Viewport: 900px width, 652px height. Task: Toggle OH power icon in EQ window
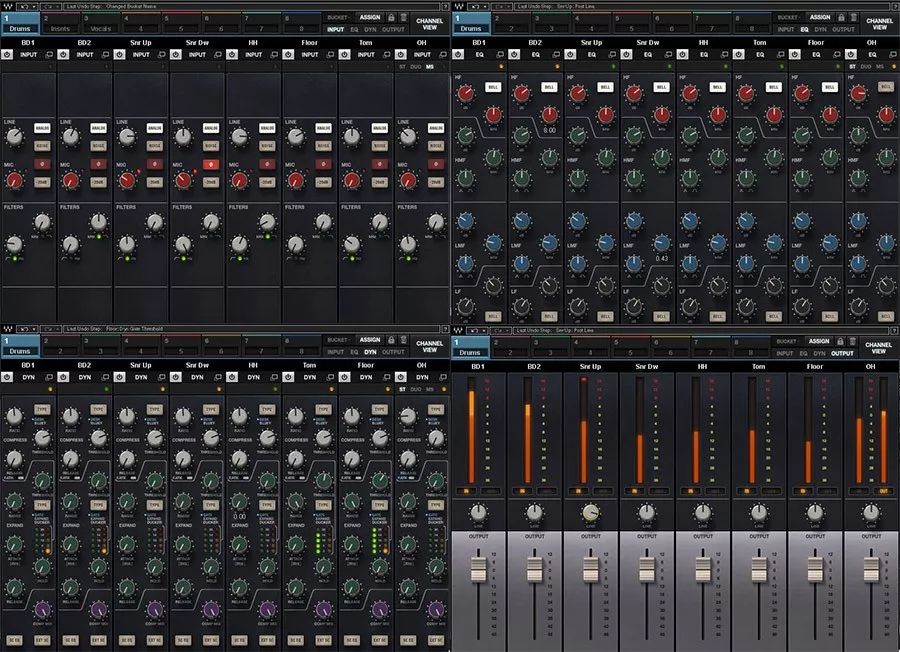pos(851,55)
